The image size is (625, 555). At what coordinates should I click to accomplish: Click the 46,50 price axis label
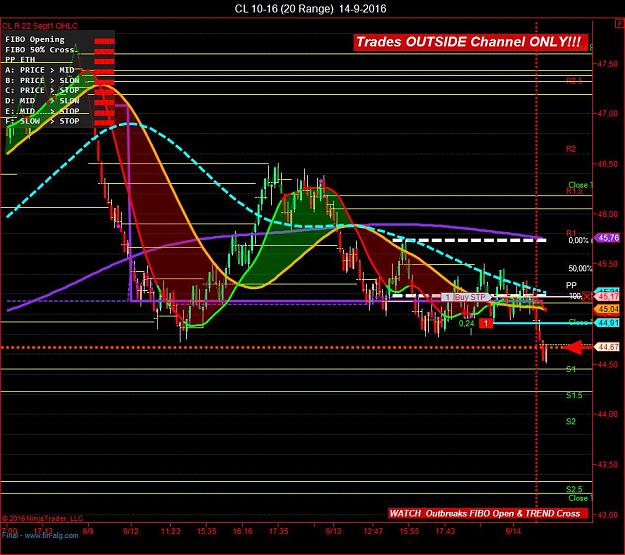tap(607, 164)
